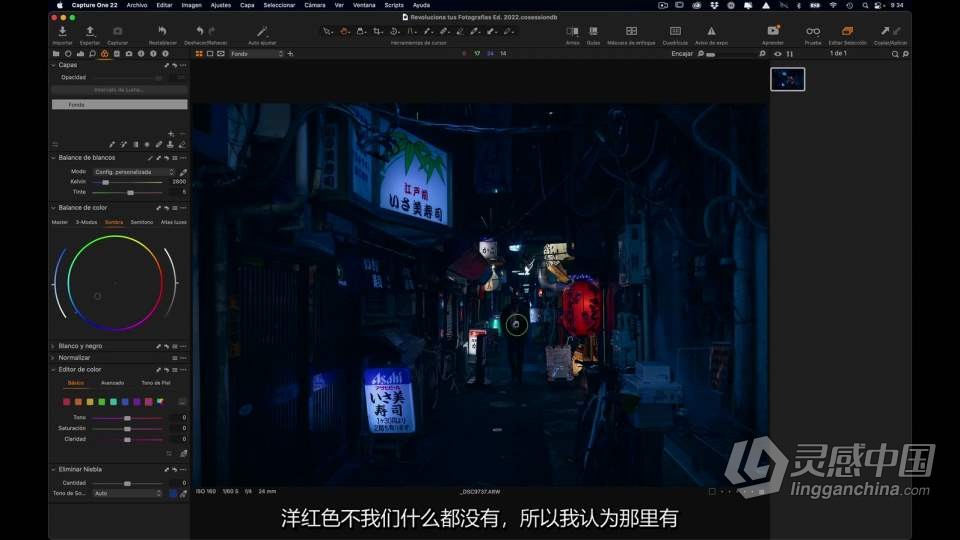Viewport: 960px width, 540px height.
Task: Select the image thumbnail in the browser
Action: click(x=787, y=79)
